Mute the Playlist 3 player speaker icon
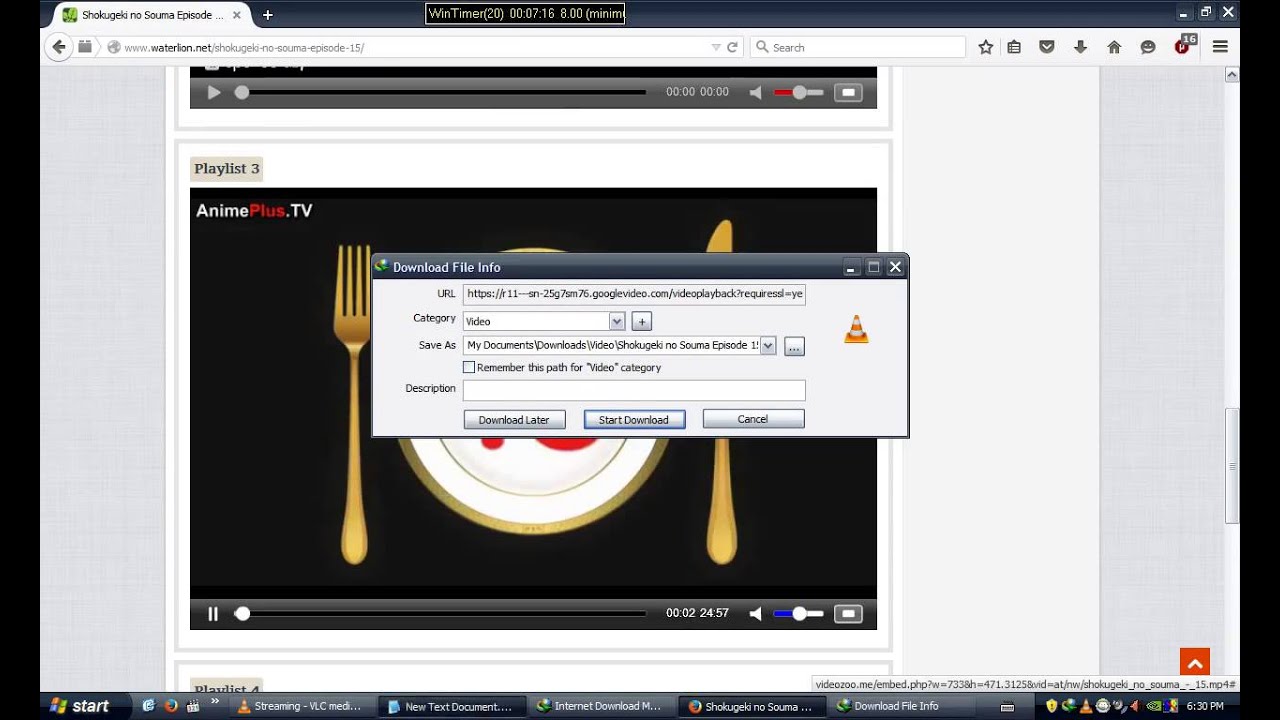Screen dimensions: 1280x720 click(x=756, y=614)
